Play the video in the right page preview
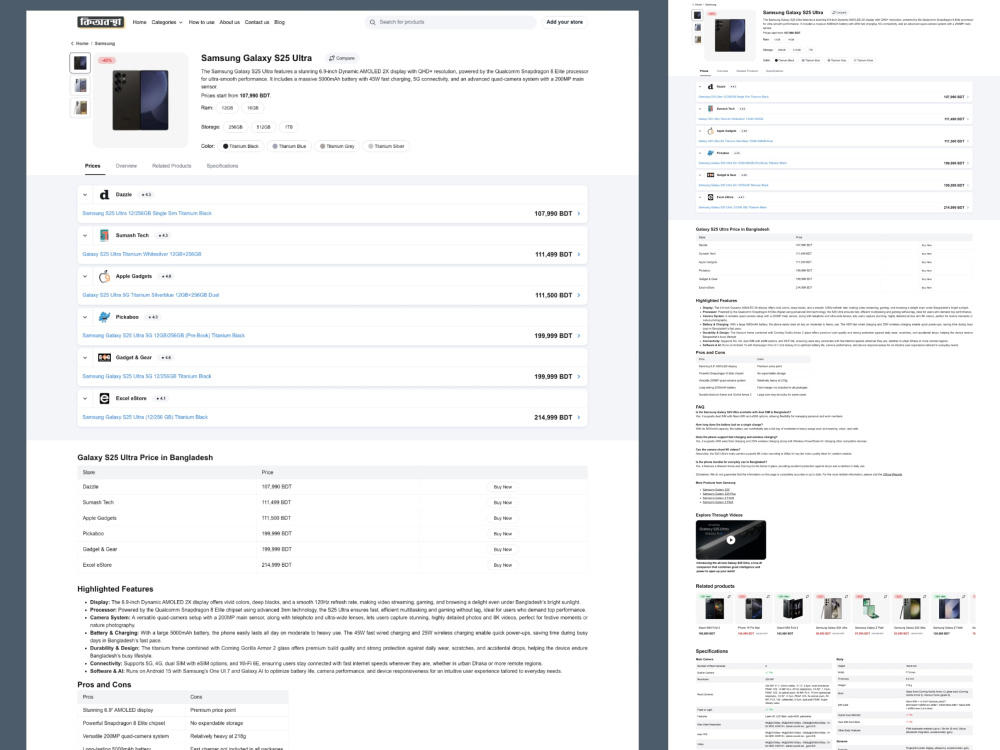This screenshot has width=1000, height=750. 731,540
